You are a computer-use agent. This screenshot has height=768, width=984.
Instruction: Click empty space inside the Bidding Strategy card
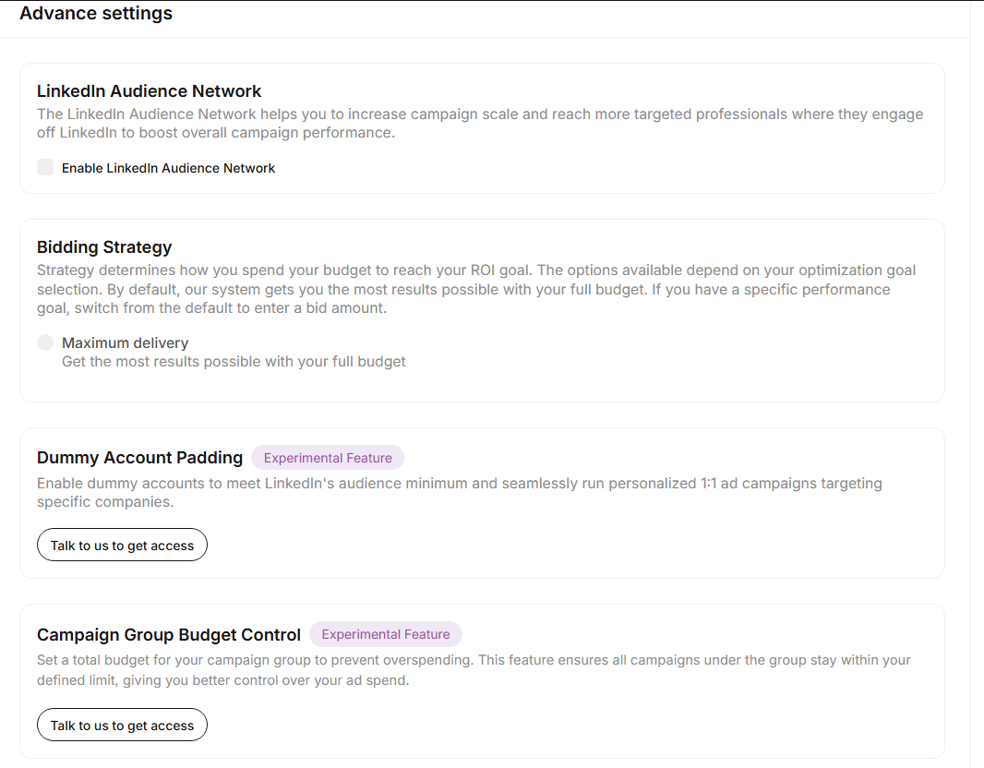[x=700, y=360]
